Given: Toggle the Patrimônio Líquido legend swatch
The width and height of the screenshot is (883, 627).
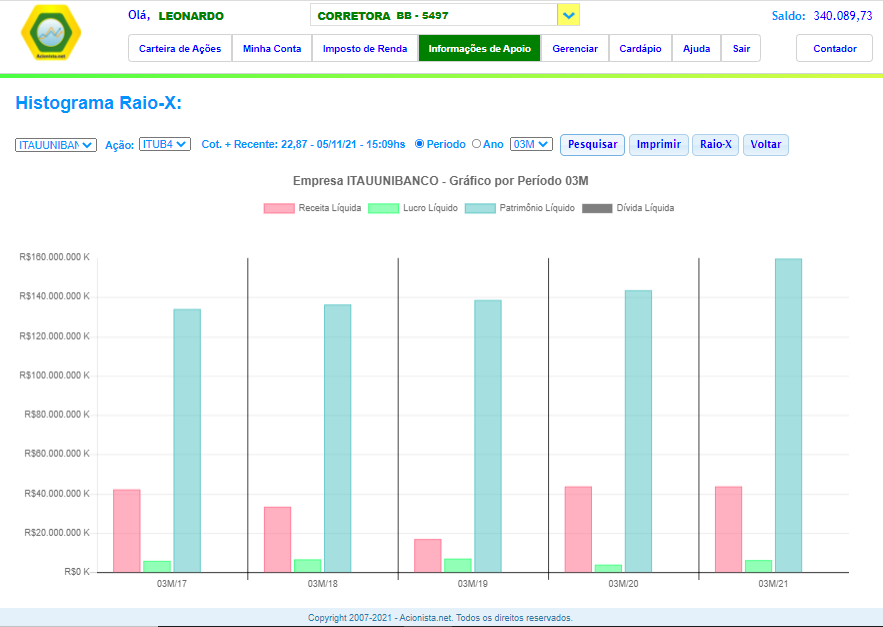Looking at the screenshot, I should (480, 208).
